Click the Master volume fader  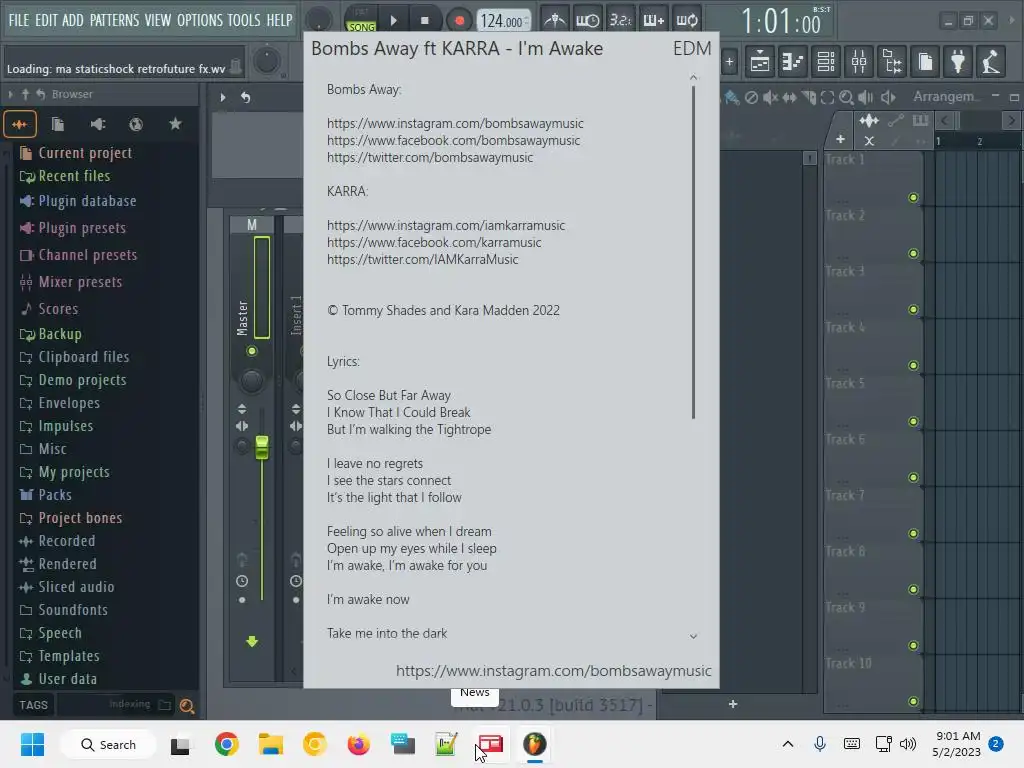(262, 448)
